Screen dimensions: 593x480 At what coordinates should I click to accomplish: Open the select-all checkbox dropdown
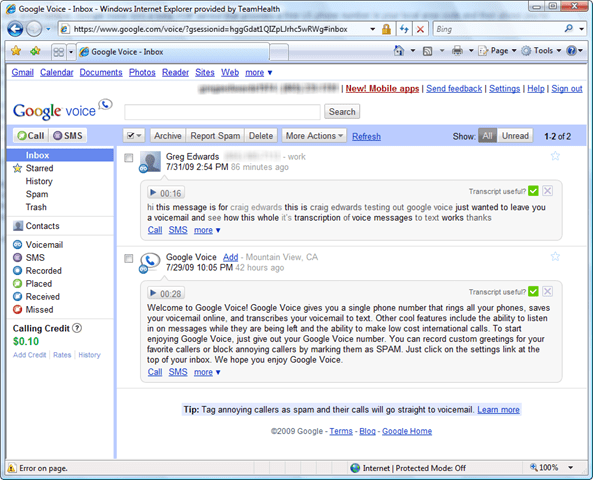[x=134, y=135]
